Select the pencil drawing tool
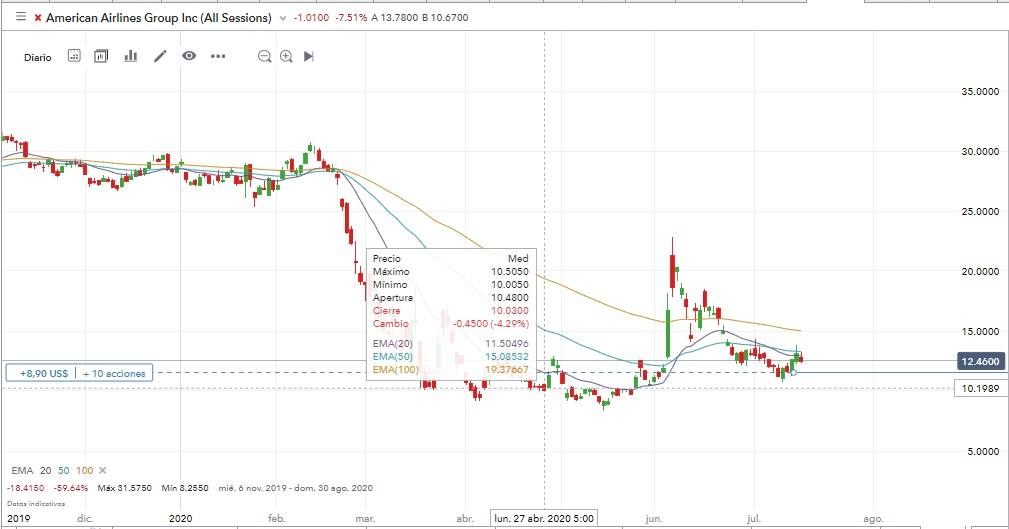Screen dimensions: 1009x529 click(x=160, y=56)
